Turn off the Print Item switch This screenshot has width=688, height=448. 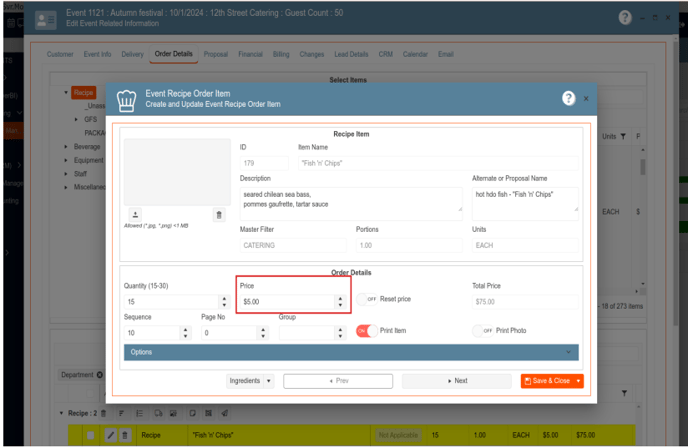[x=367, y=331]
